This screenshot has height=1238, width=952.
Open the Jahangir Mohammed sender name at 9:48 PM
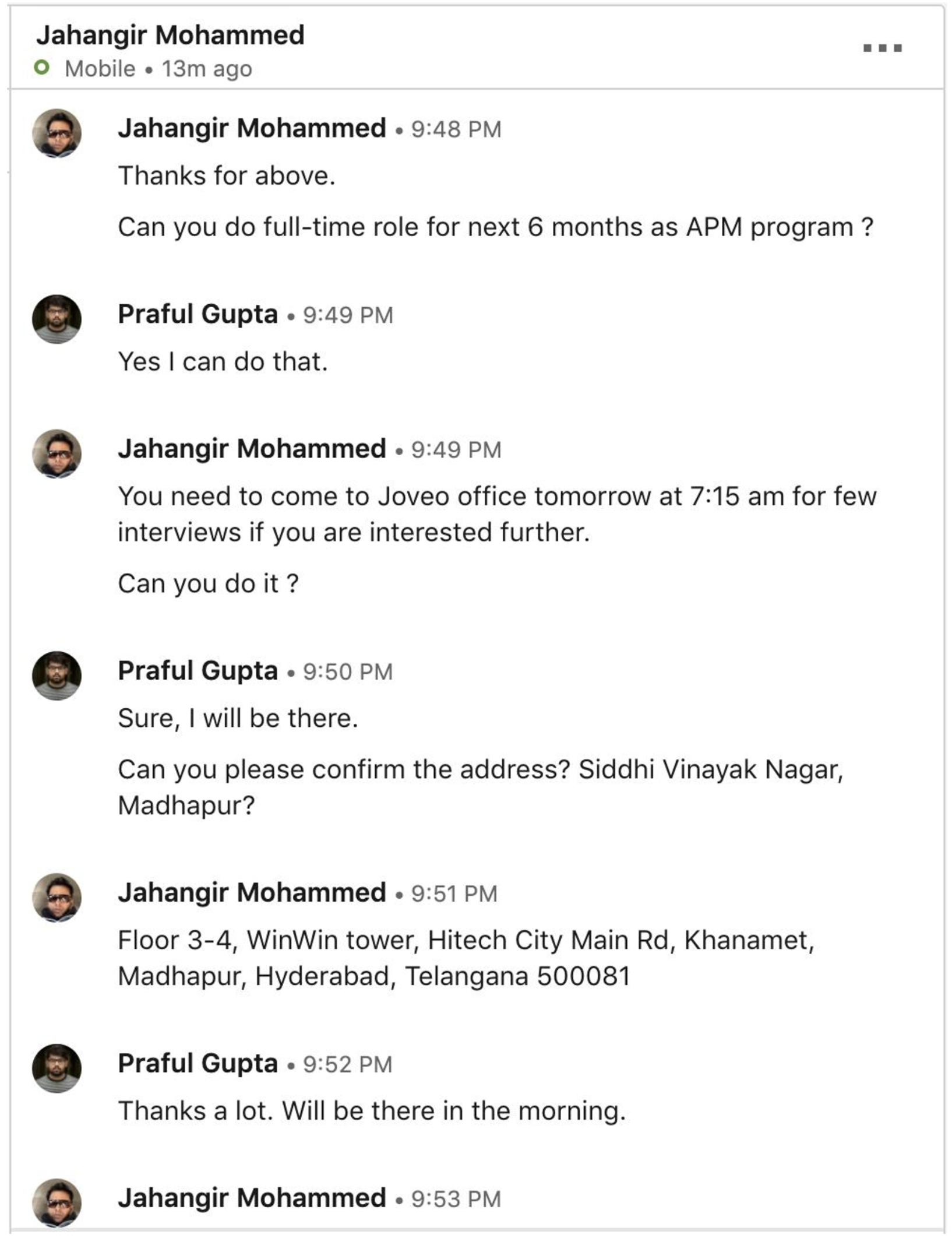252,128
